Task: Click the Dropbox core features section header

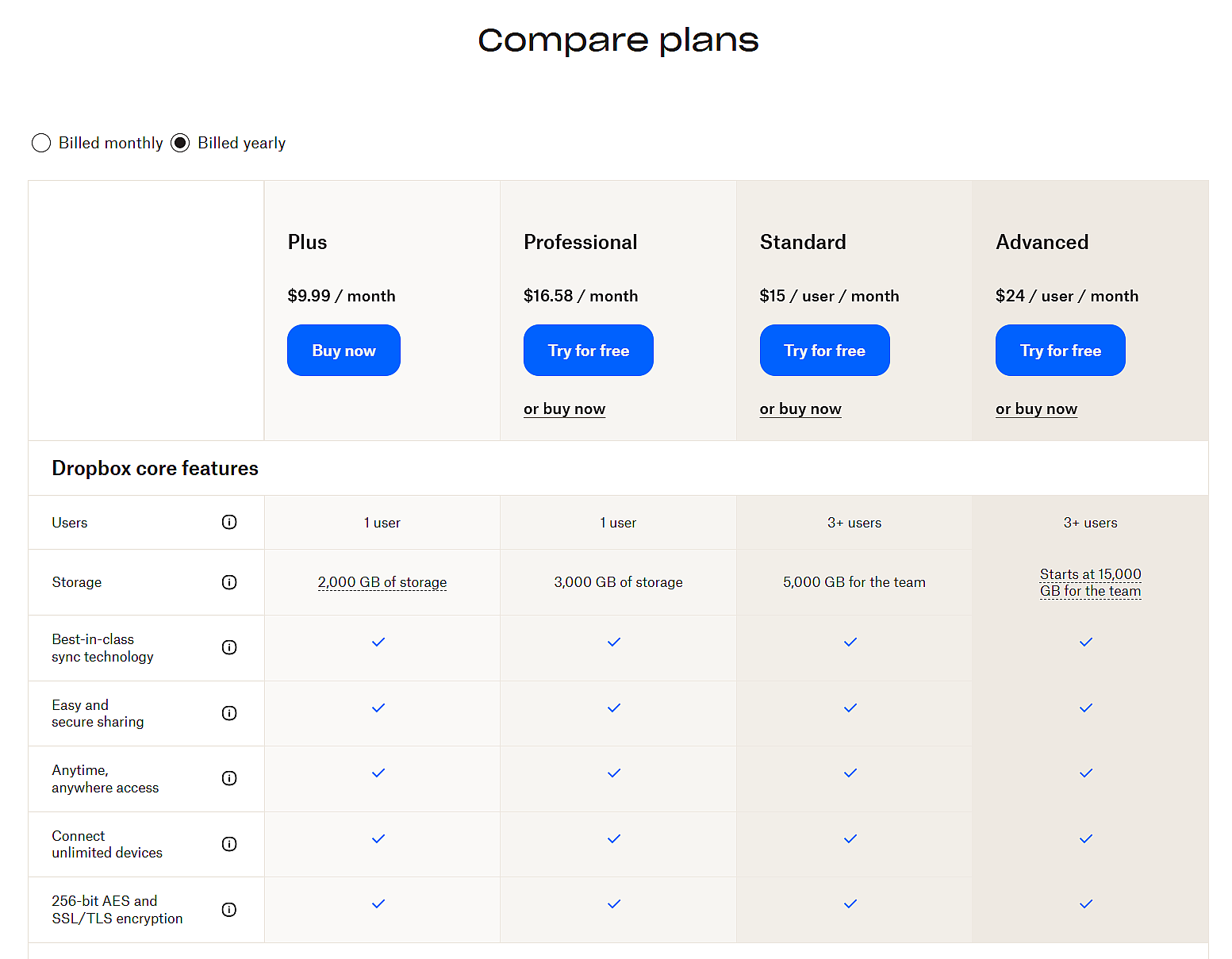Action: pos(155,469)
